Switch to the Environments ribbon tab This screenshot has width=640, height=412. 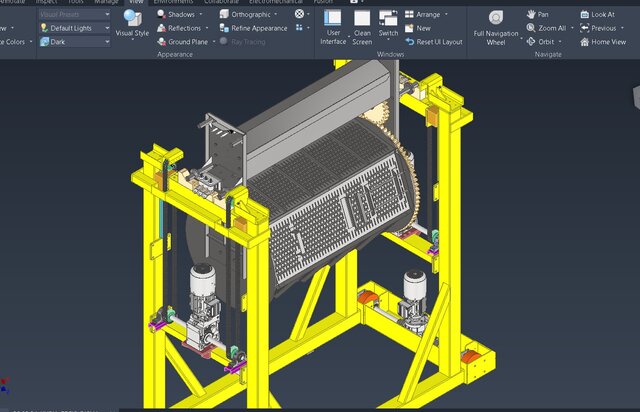pyautogui.click(x=173, y=2)
